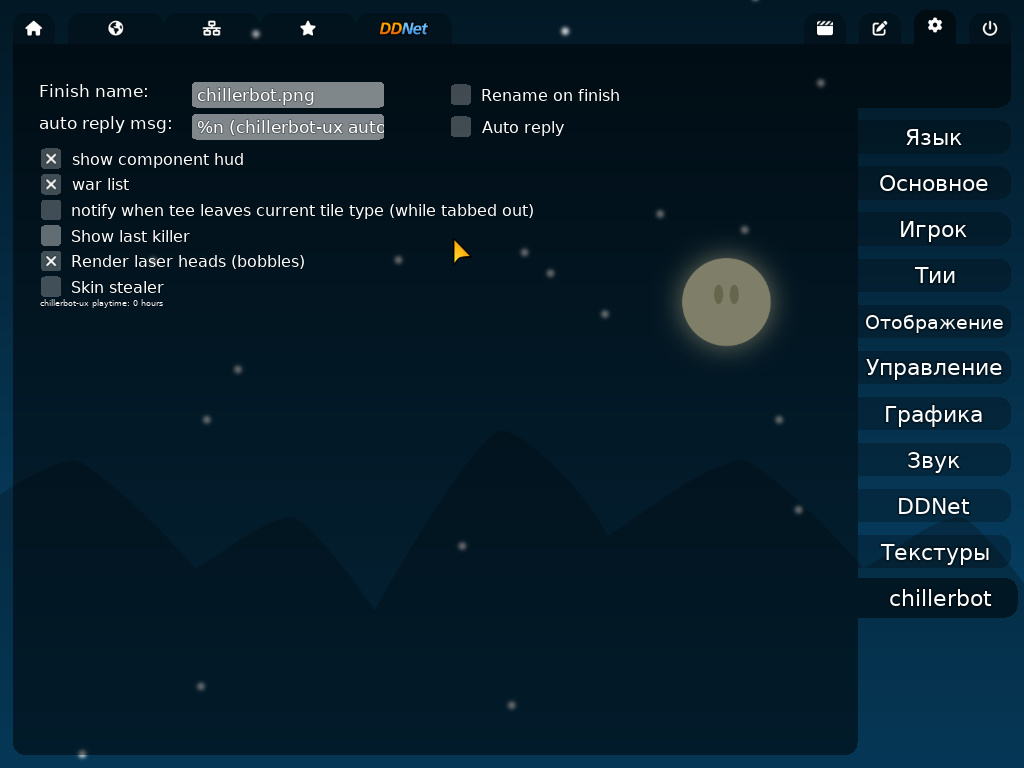
Task: Disable Render laser heads (bobbles)
Action: [x=51, y=261]
